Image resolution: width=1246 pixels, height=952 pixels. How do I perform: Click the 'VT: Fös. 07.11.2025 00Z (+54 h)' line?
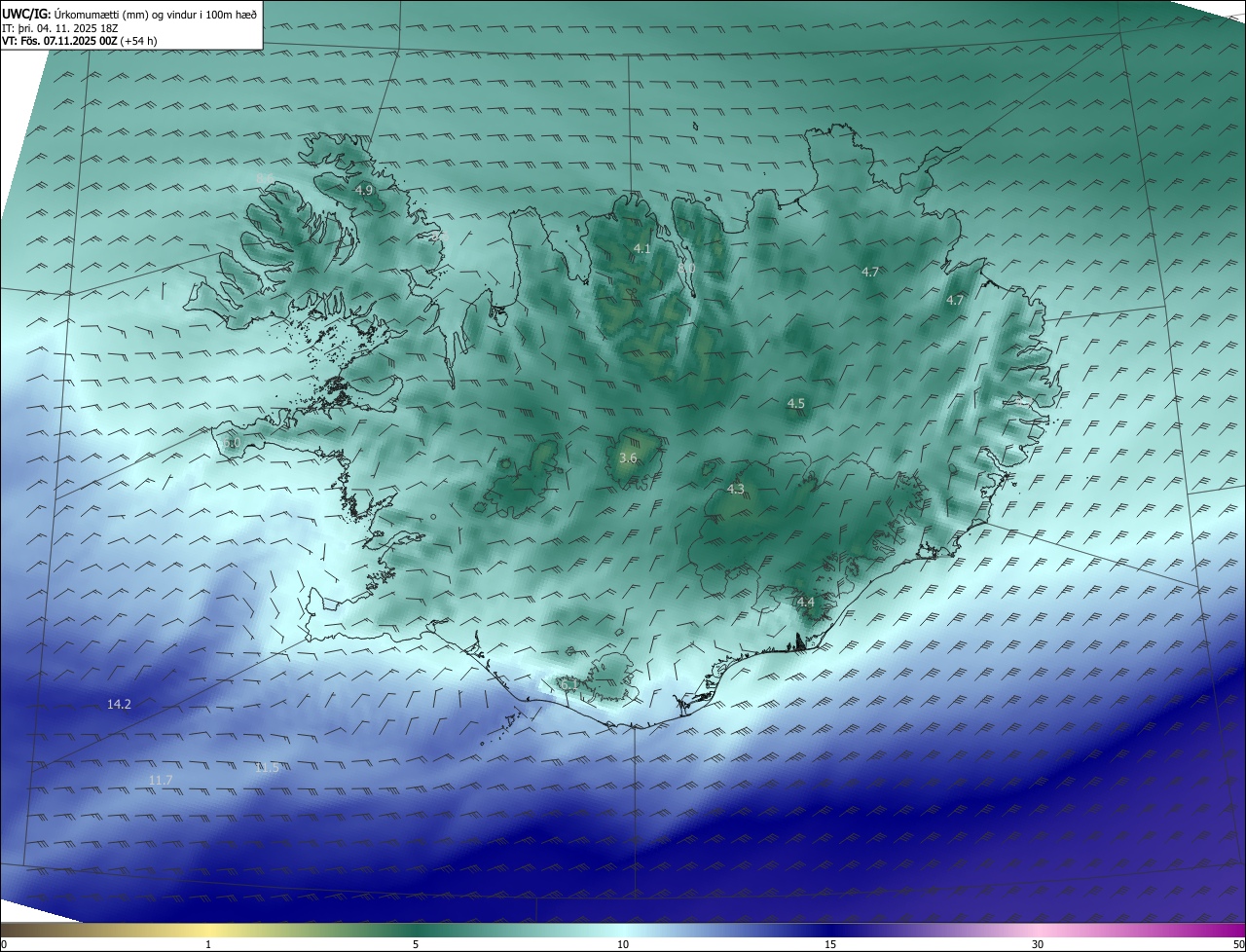coord(80,41)
